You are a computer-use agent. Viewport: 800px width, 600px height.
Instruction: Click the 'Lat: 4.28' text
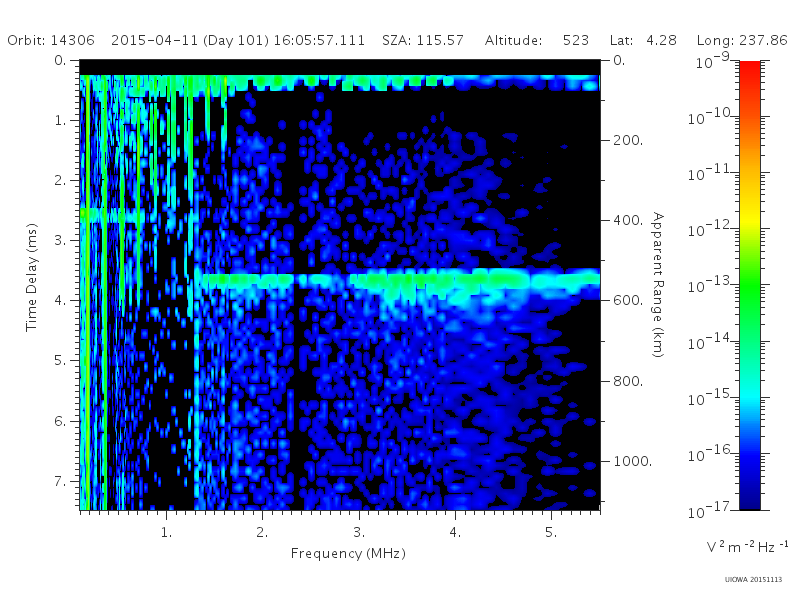pos(643,40)
